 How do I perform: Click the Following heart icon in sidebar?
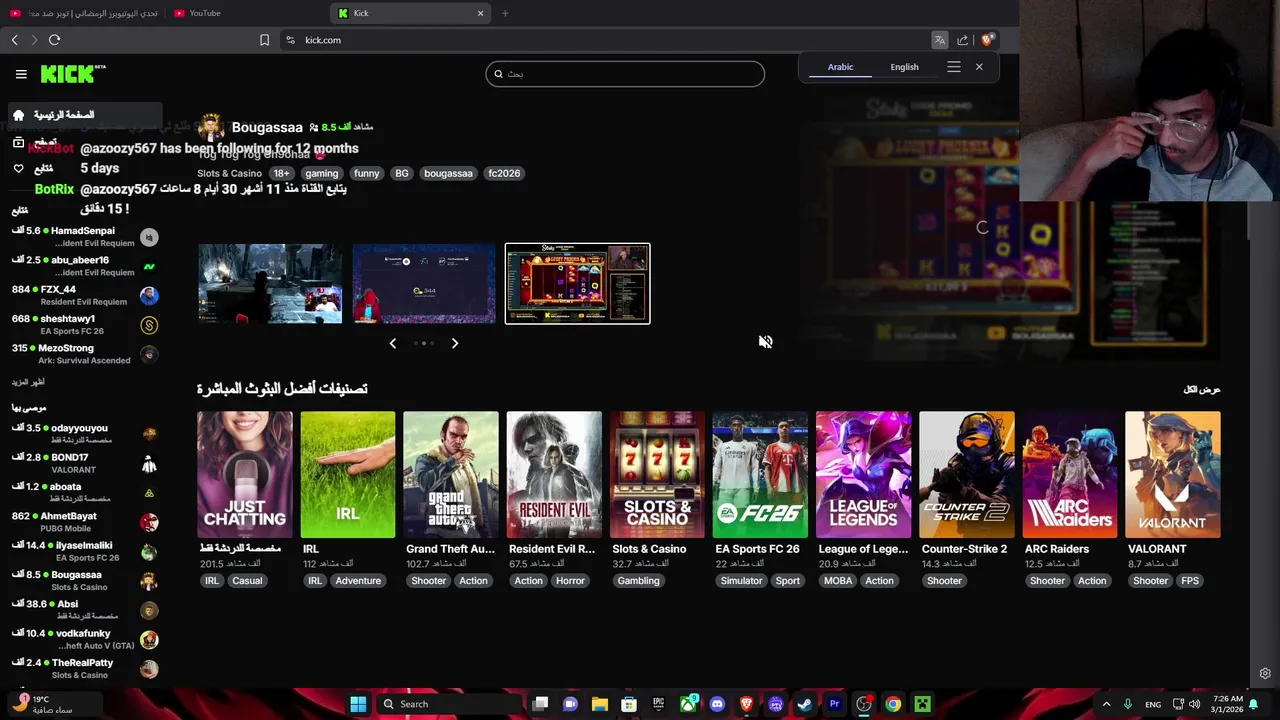click(18, 168)
